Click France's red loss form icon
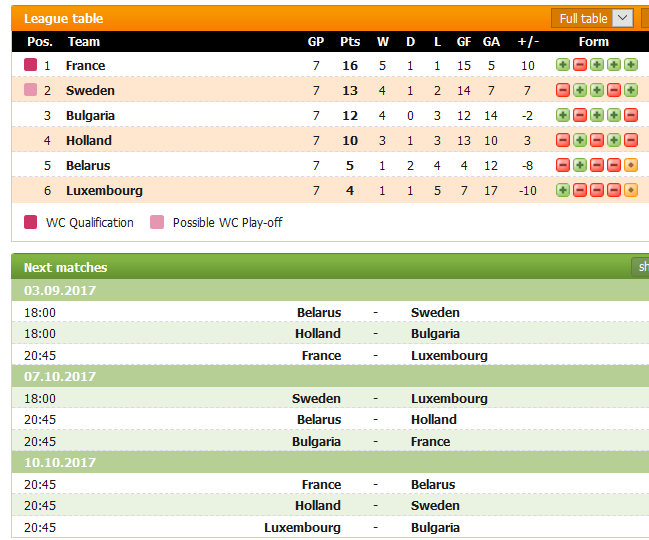649x540 pixels. point(579,65)
